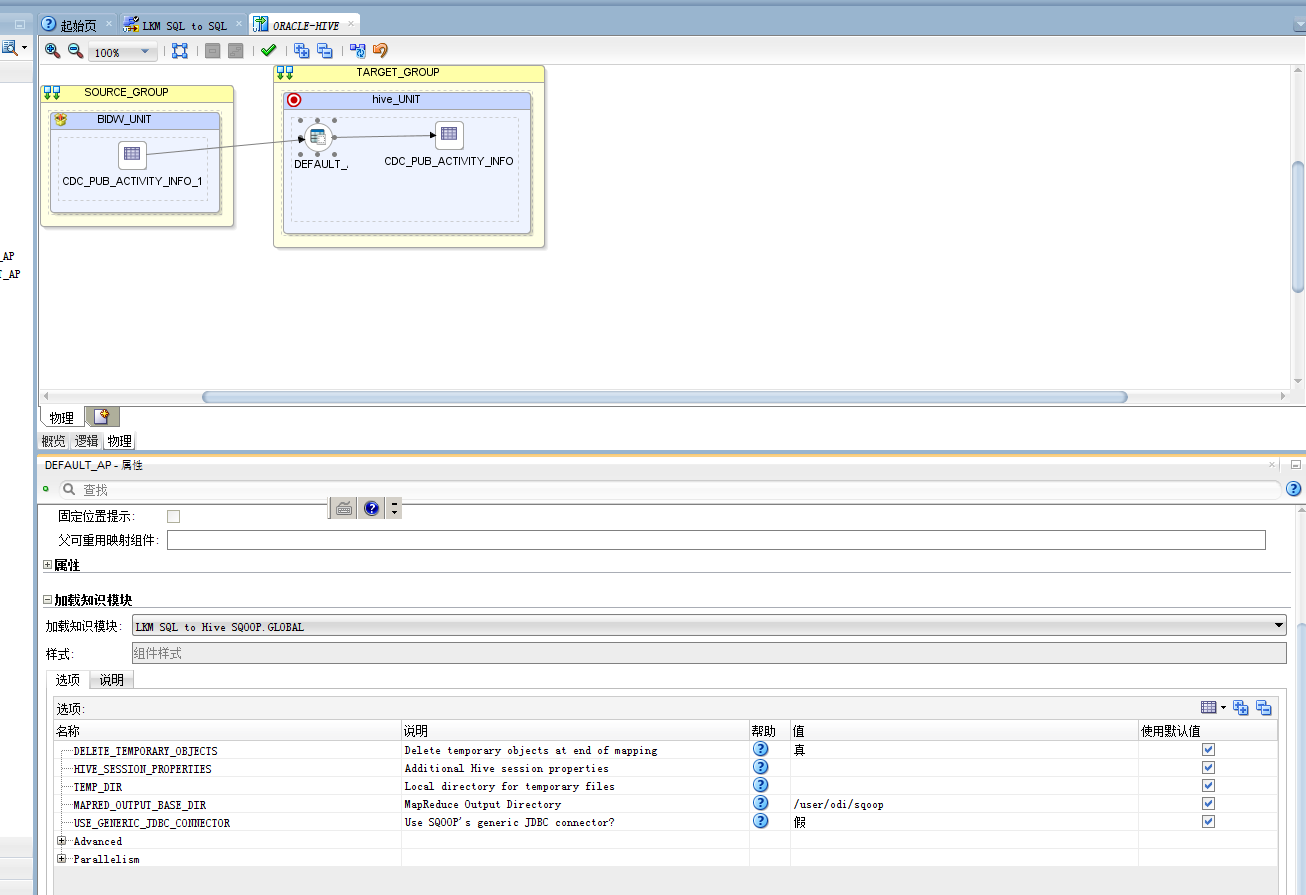Select the DEFAULT_AP access point node

coord(319,137)
